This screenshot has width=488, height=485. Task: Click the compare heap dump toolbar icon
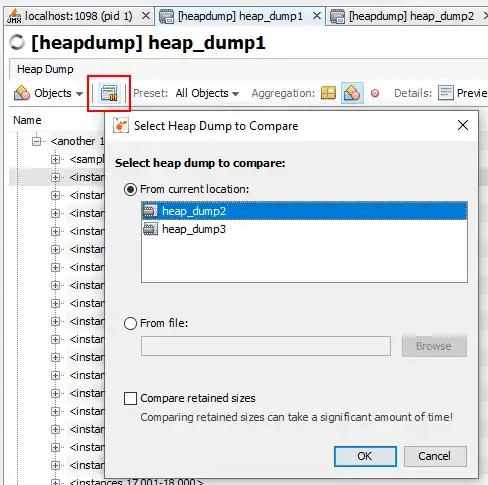point(109,94)
